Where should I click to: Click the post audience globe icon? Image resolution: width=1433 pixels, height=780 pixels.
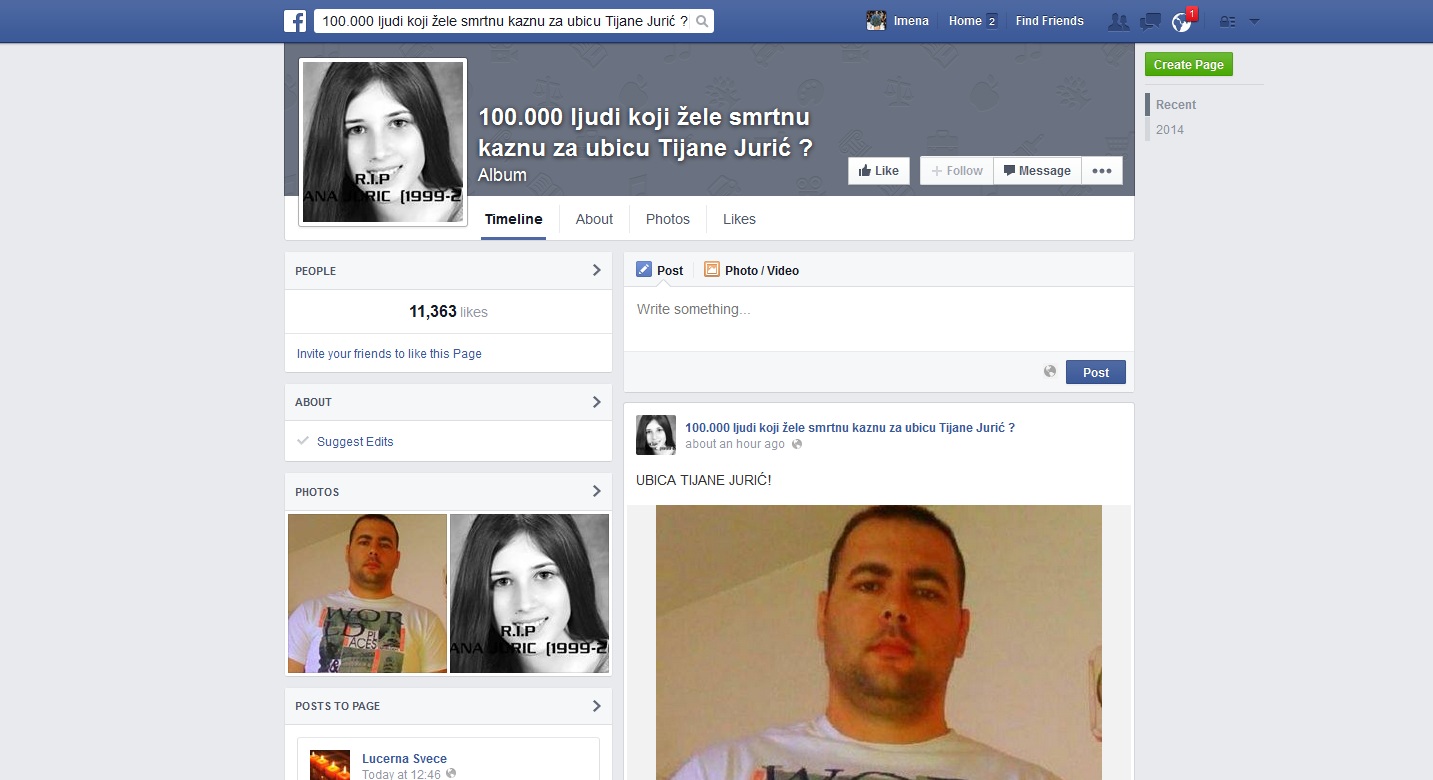1049,372
